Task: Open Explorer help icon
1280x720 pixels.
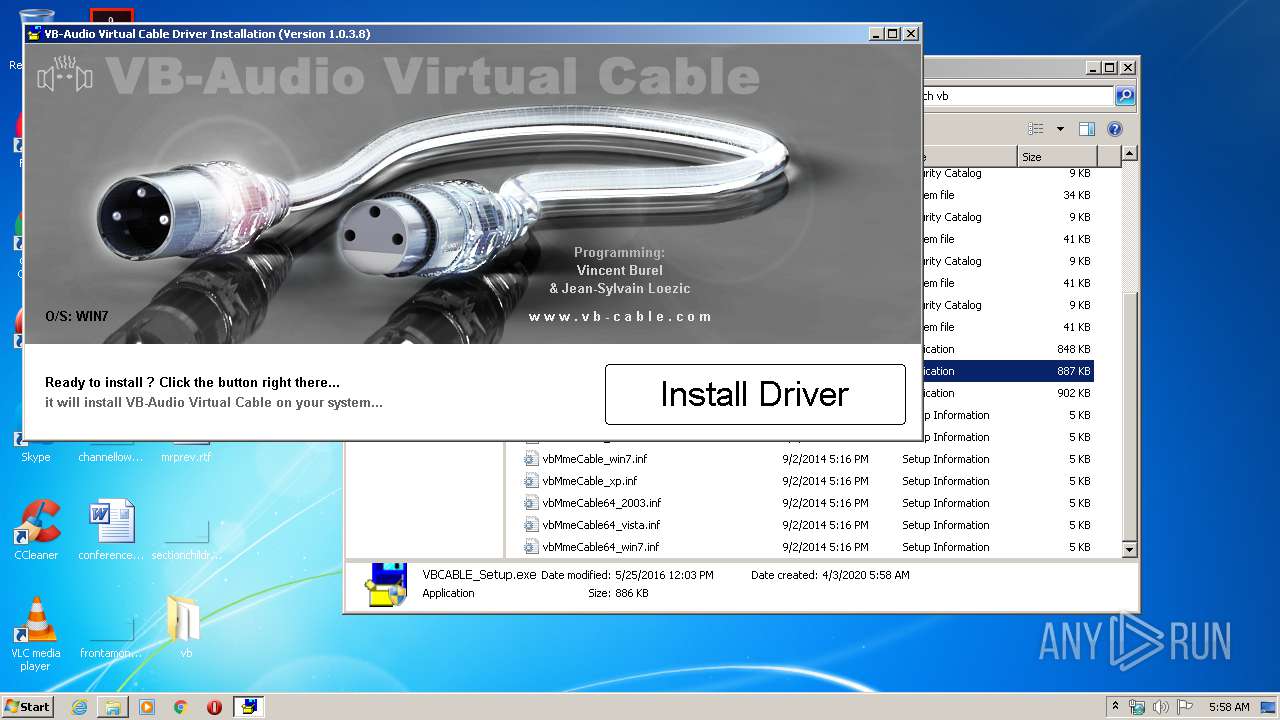Action: tap(1115, 129)
